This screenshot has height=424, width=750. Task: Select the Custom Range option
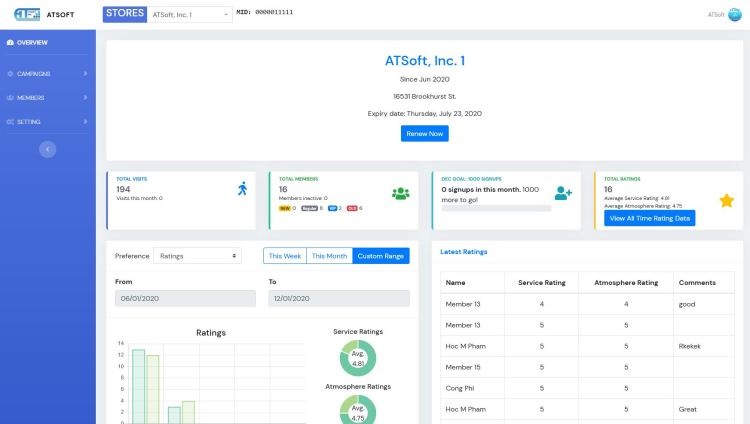pos(380,256)
